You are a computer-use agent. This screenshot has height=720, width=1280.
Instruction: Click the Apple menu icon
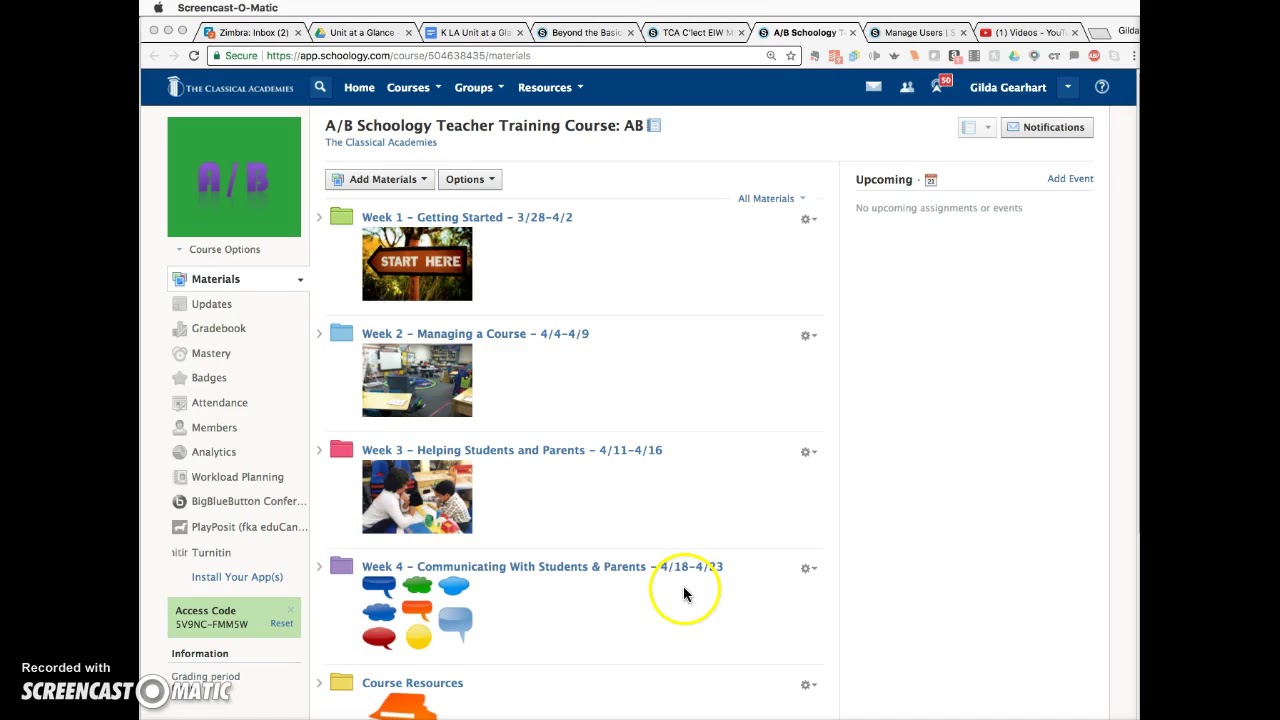tap(158, 7)
